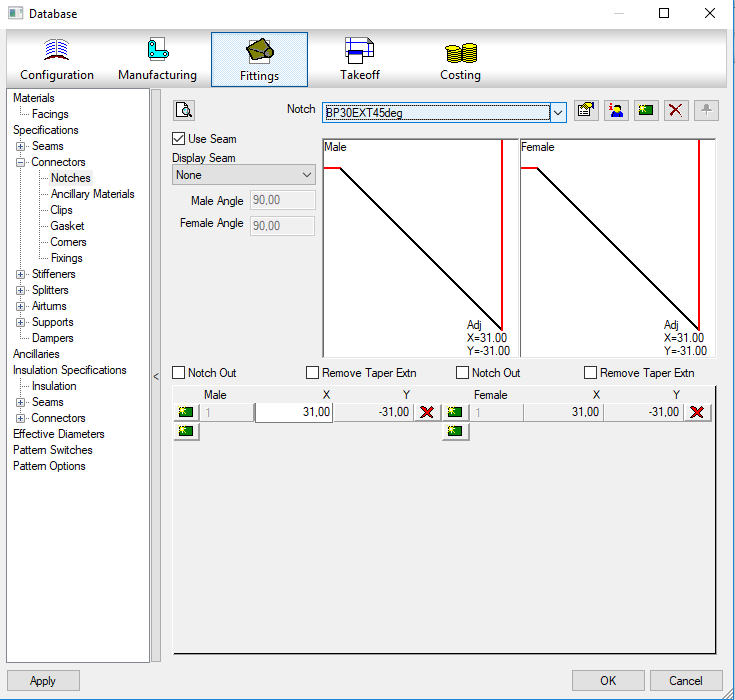The height and width of the screenshot is (700, 735).
Task: Add new Female point using bottom green icon
Action: (x=456, y=432)
